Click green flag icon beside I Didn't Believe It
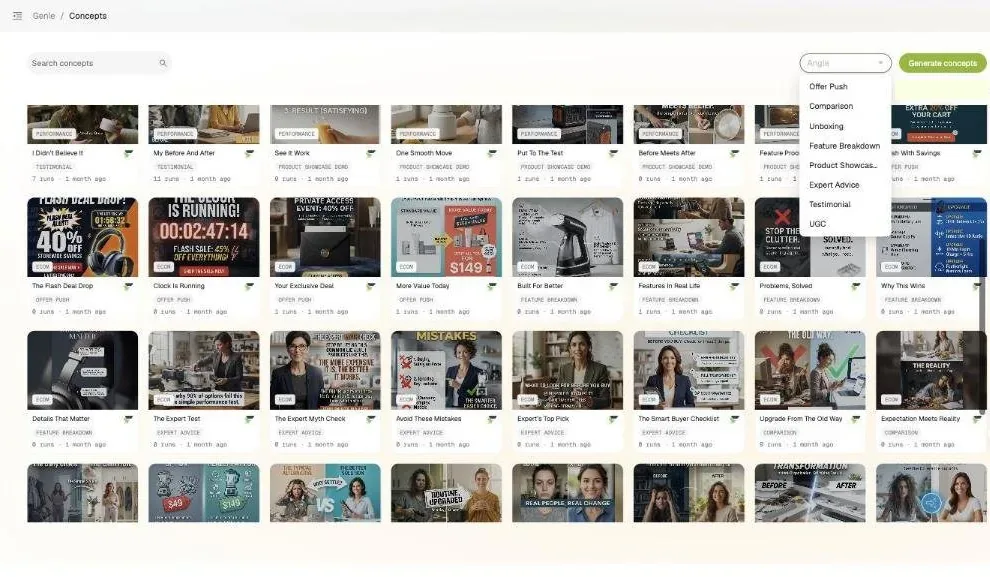Image resolution: width=990 pixels, height=577 pixels. click(129, 153)
